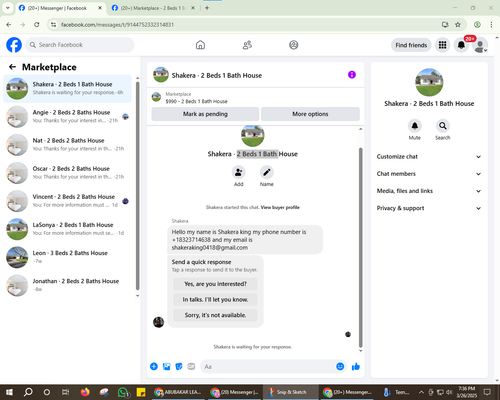
Task: Open View buyer profile link
Action: [280, 207]
